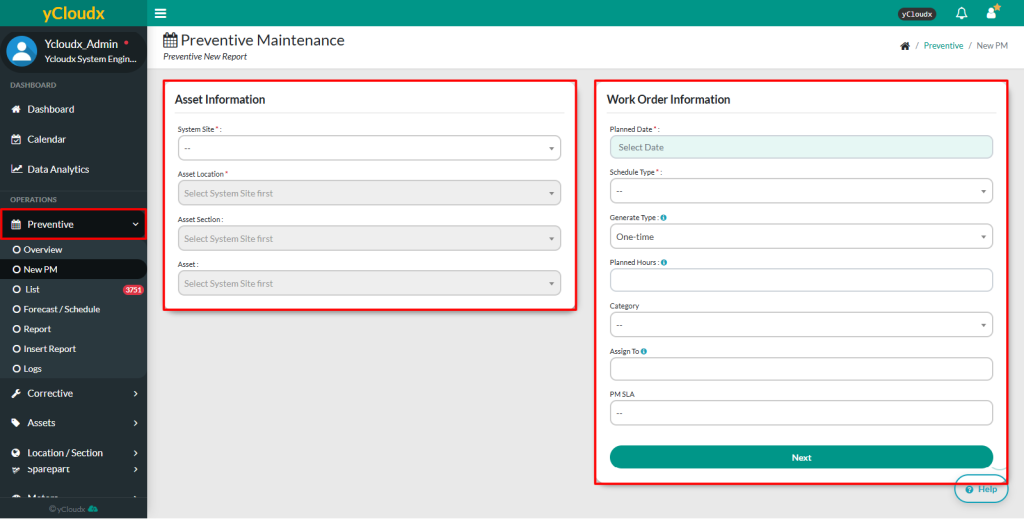Click the Assign To input field
This screenshot has width=1024, height=519.
(801, 369)
